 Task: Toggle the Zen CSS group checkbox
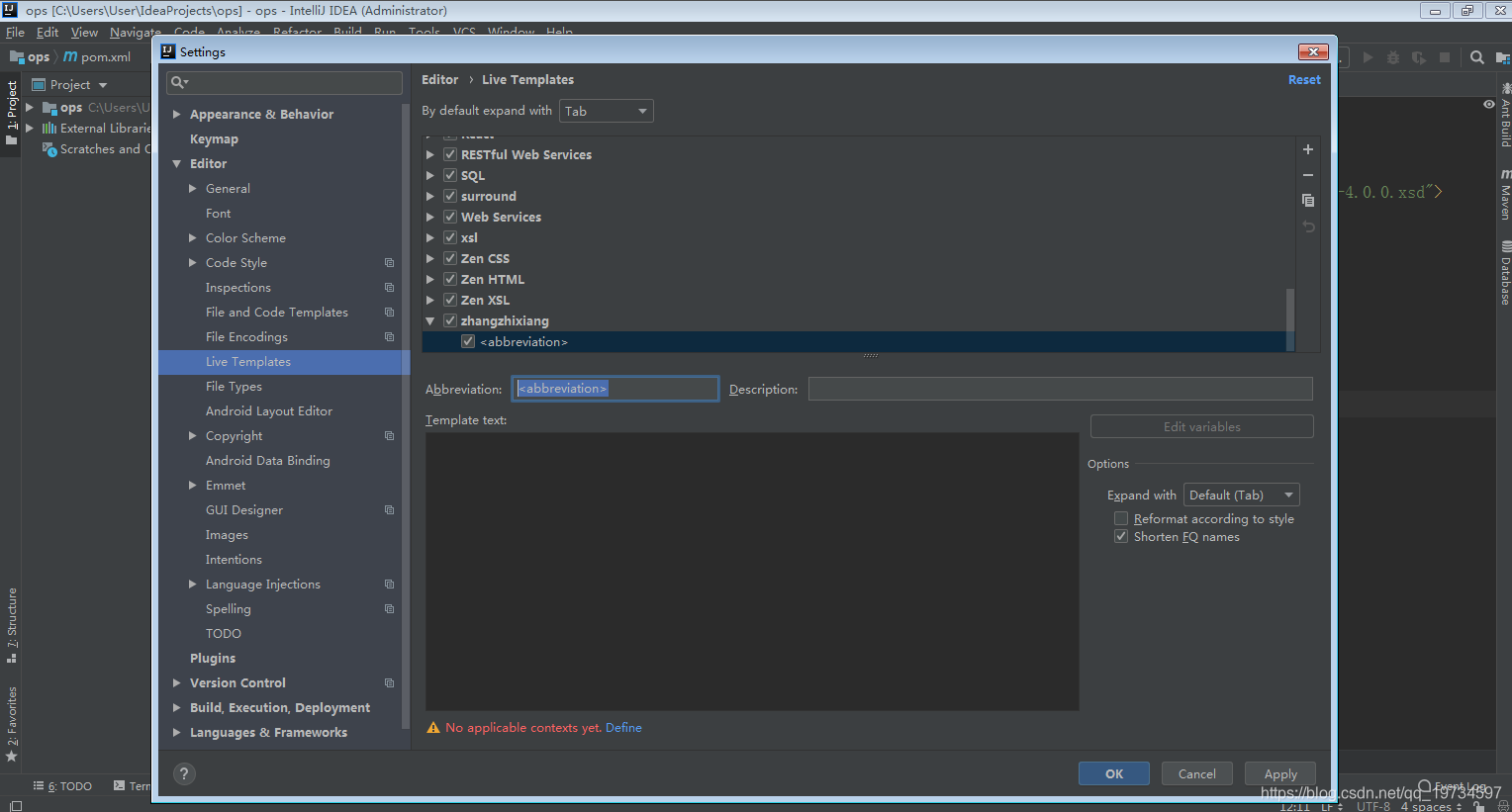click(450, 258)
